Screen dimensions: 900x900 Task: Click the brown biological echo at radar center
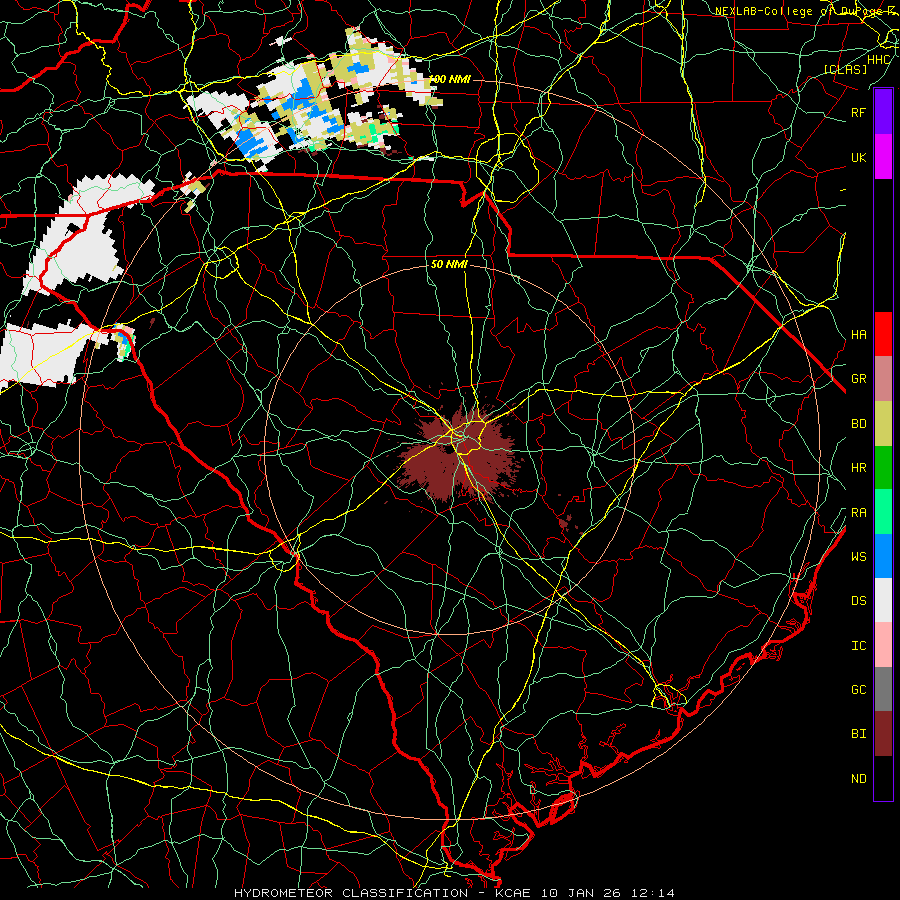click(459, 456)
